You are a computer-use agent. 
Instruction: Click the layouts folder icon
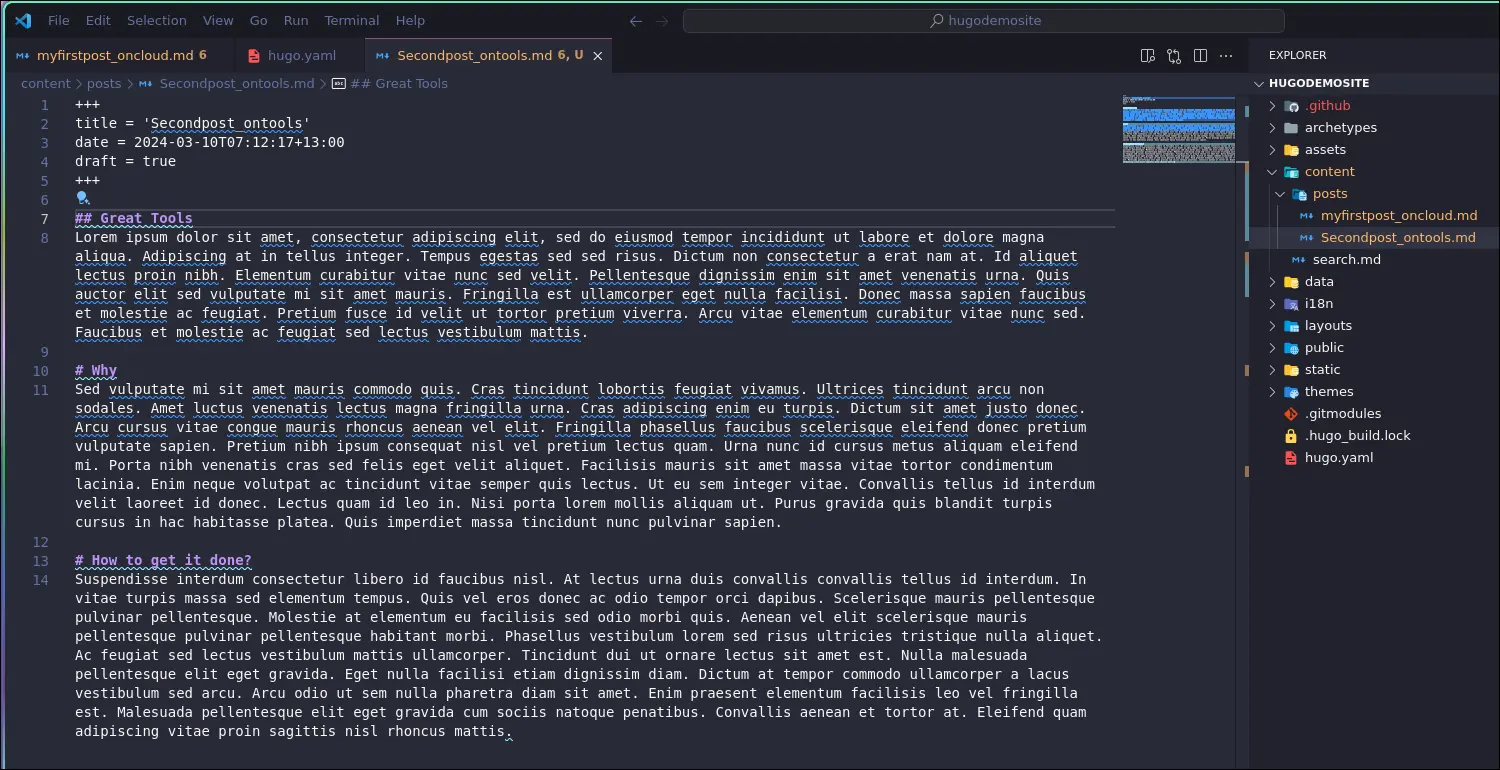(1291, 326)
